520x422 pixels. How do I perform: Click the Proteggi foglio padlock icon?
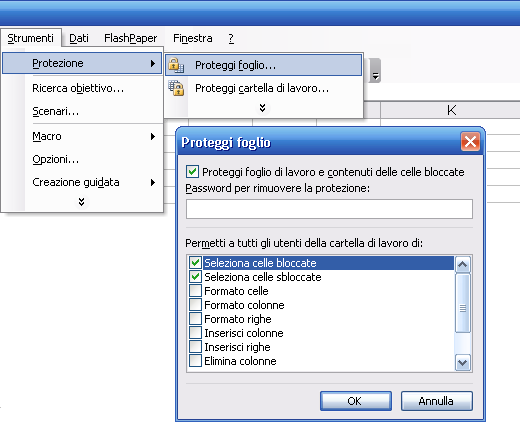176,65
